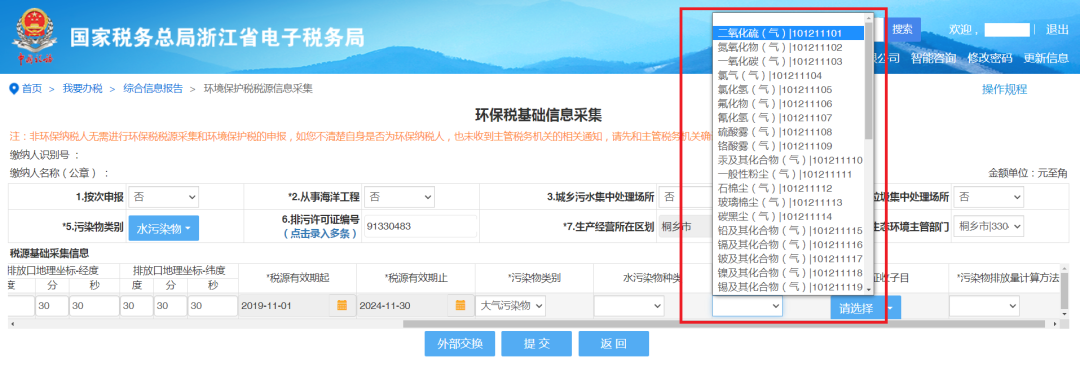This screenshot has width=1080, height=375.
Task: Select 氮氧化物（气）|101211102 option
Action: coord(788,48)
